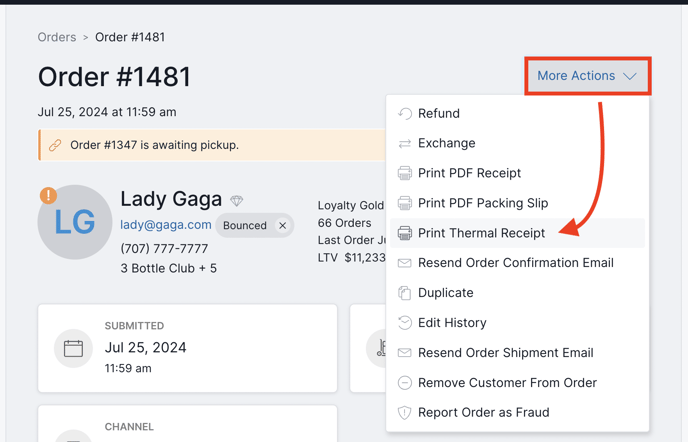Go back to Orders via breadcrumb
The width and height of the screenshot is (688, 442).
click(x=57, y=37)
